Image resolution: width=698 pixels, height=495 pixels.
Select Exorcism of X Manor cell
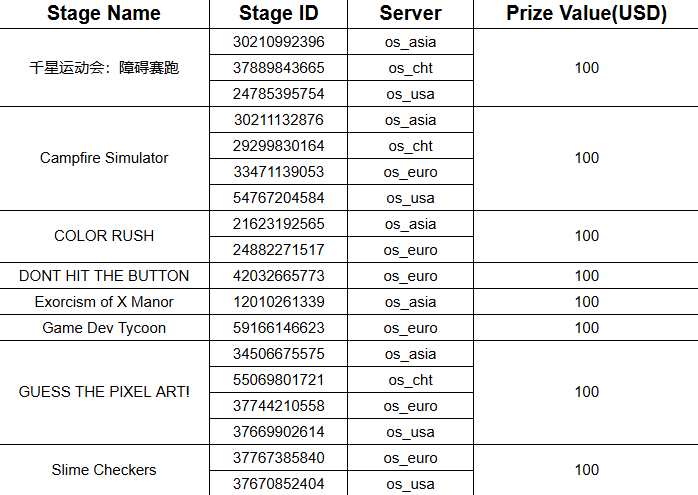click(x=104, y=302)
